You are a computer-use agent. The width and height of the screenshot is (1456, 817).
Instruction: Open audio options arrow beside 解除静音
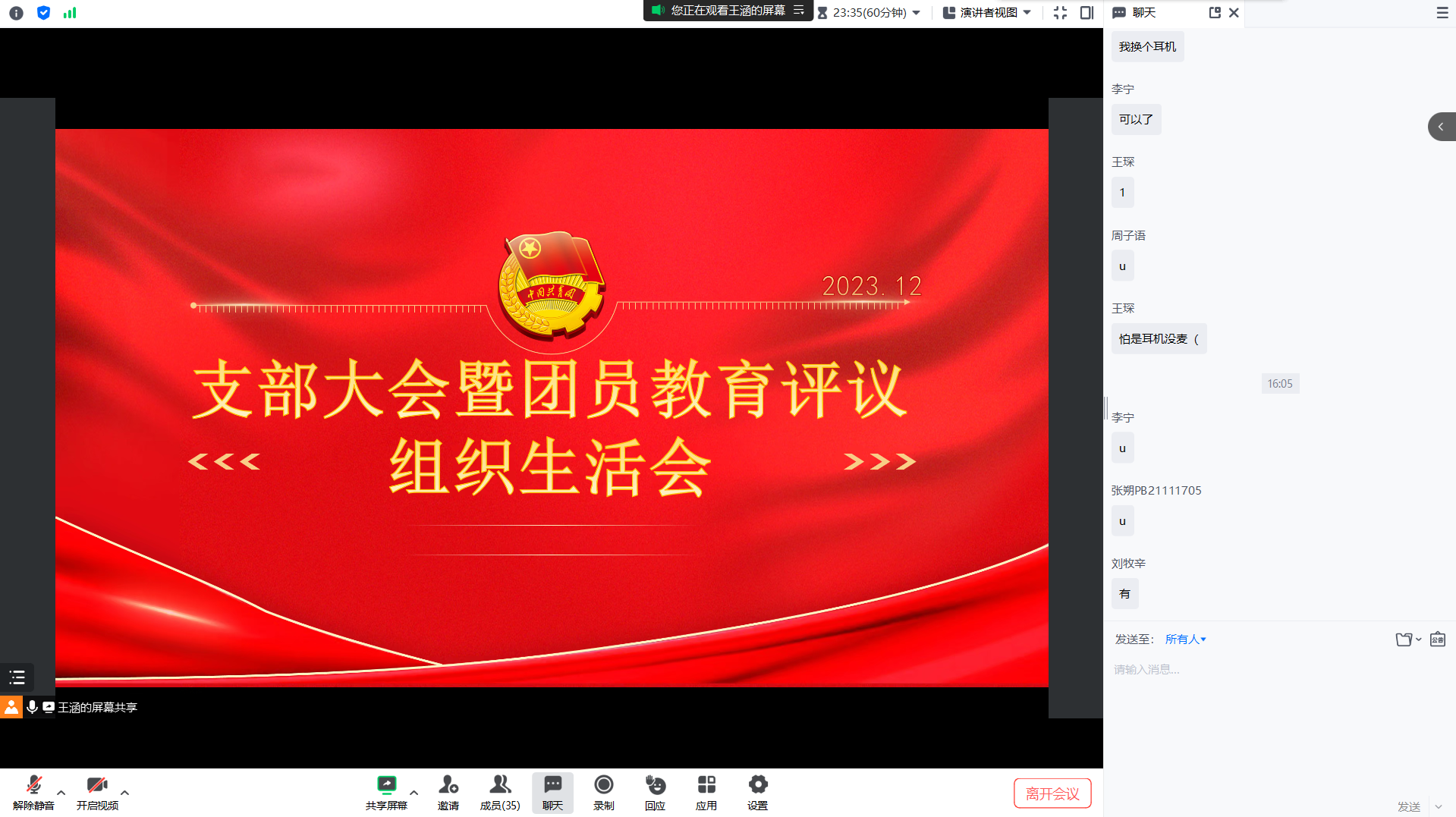[x=61, y=793]
